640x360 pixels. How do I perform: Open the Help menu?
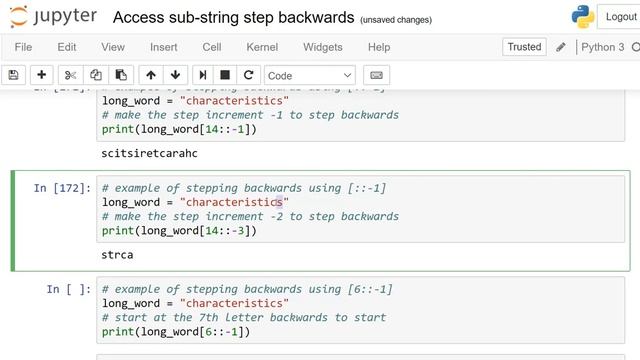379,47
